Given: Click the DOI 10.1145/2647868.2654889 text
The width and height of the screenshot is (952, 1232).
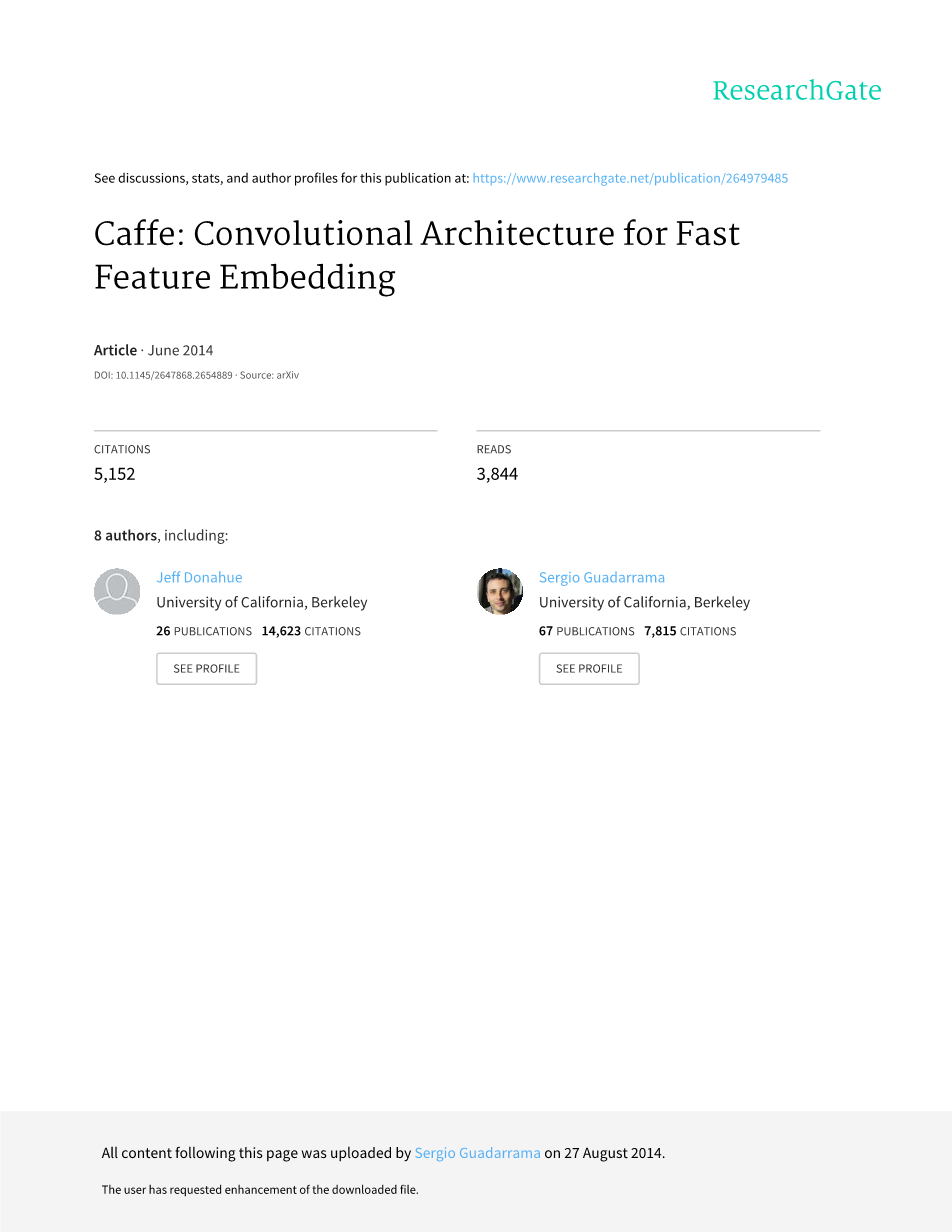Looking at the screenshot, I should click(163, 375).
